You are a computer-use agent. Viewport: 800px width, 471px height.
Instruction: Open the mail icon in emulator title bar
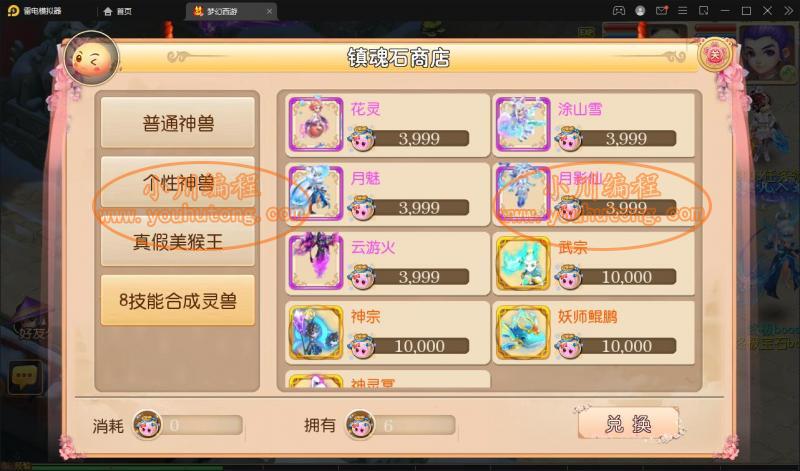(x=661, y=11)
